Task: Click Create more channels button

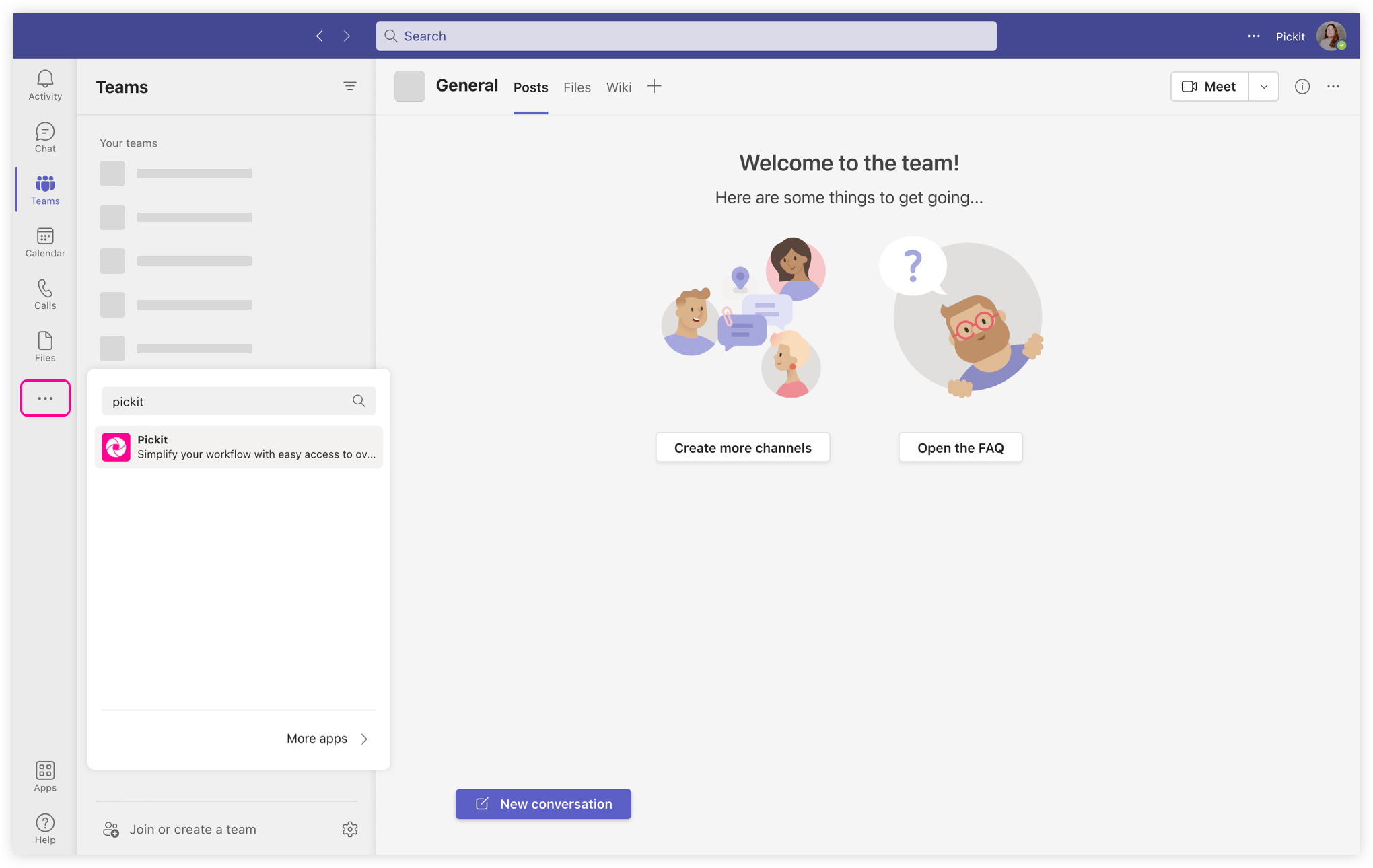Action: (742, 447)
